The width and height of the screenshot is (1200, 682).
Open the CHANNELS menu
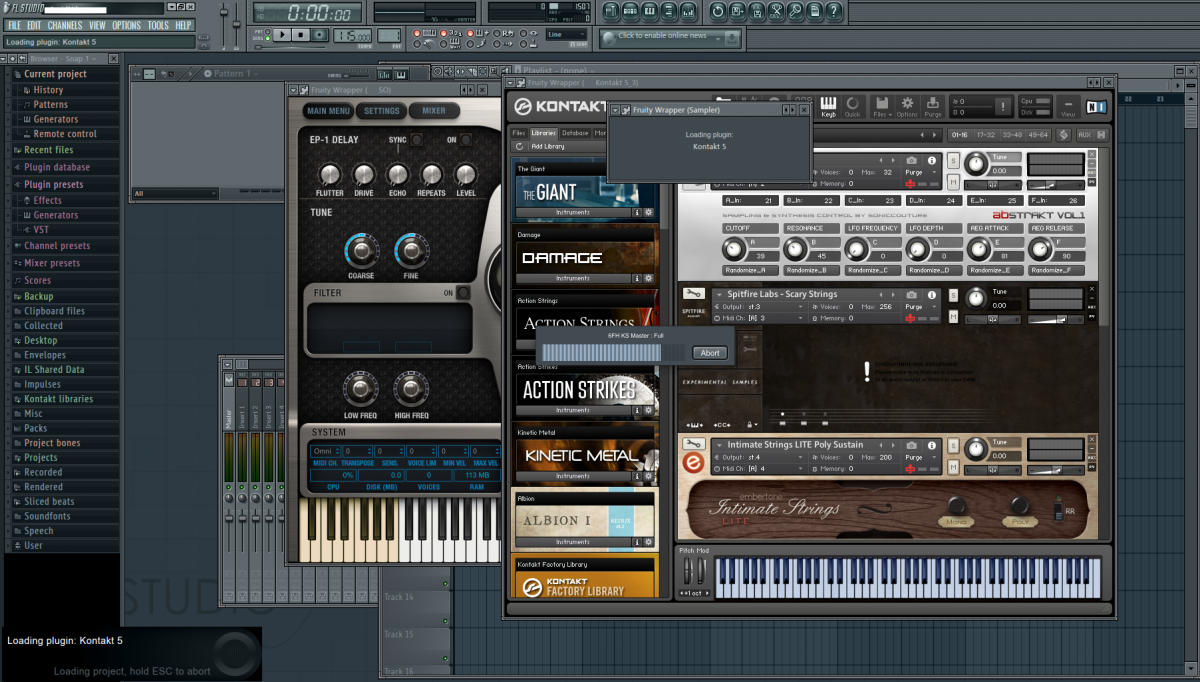tap(65, 25)
